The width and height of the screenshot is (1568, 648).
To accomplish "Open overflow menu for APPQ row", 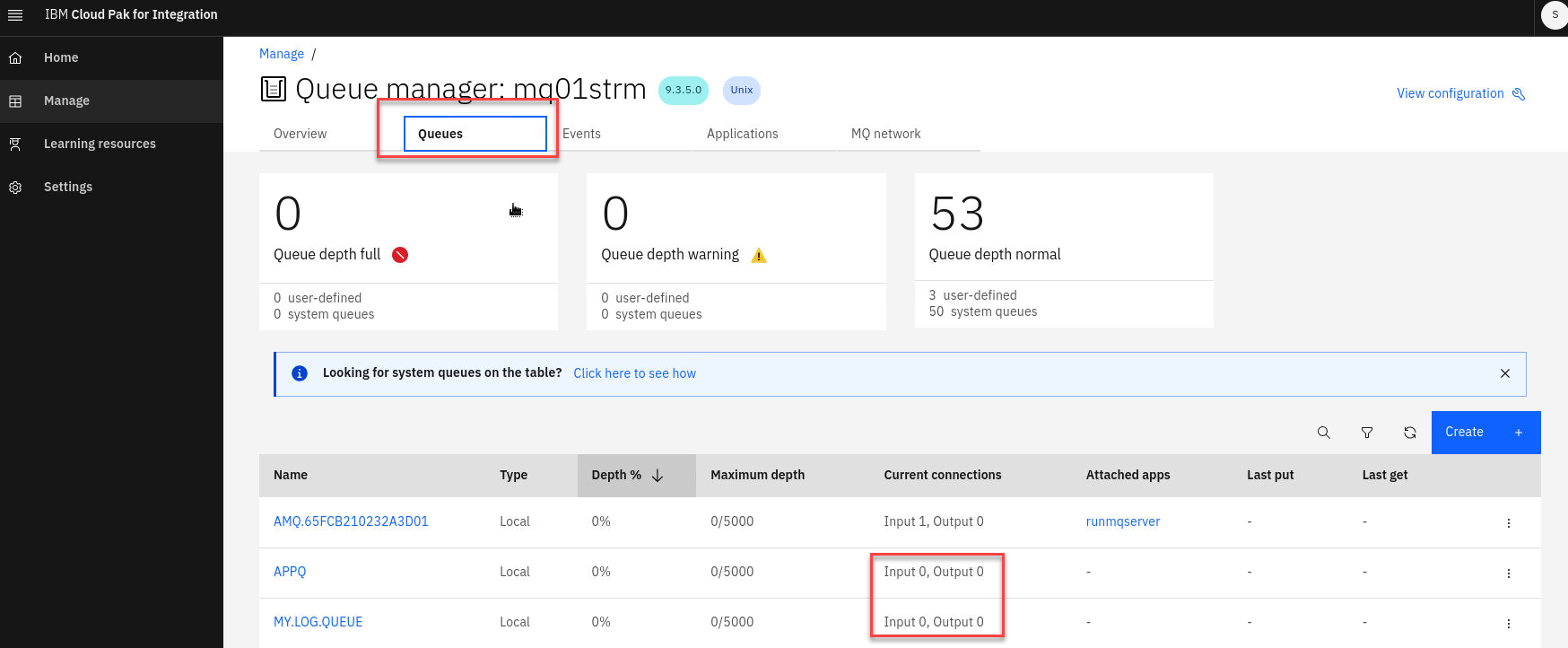I will pyautogui.click(x=1508, y=573).
